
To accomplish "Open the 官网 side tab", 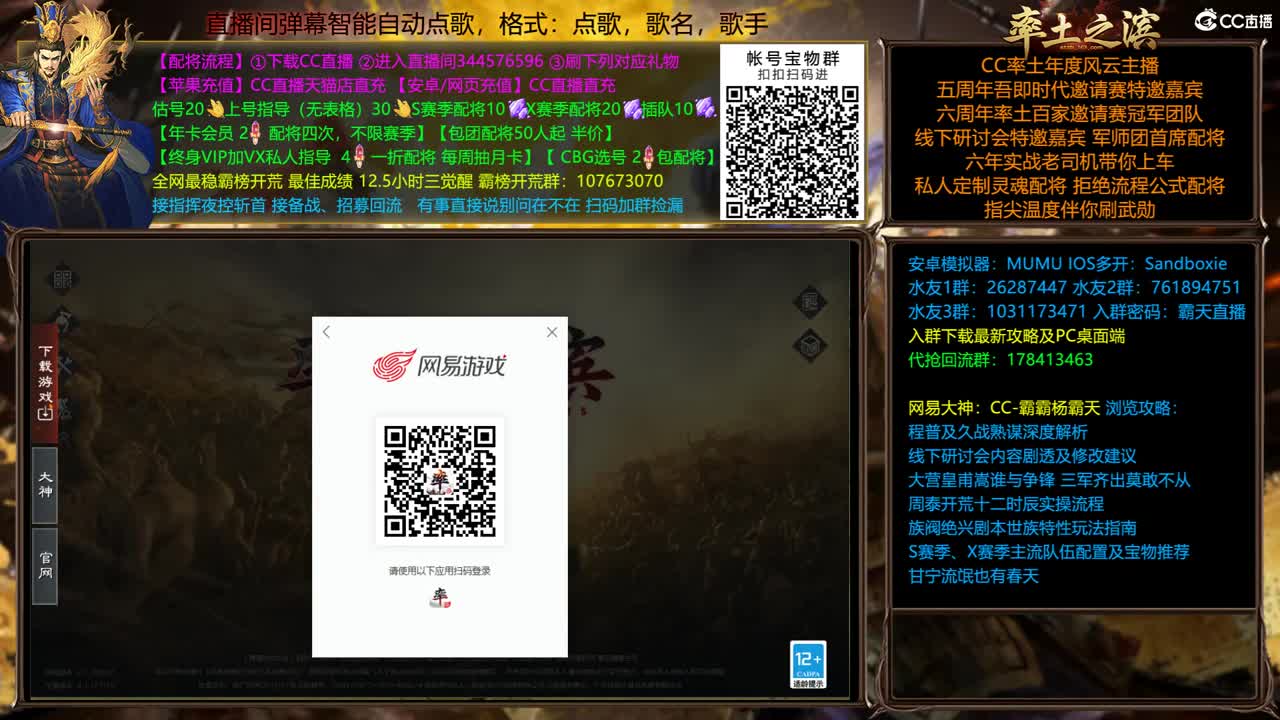I will [45, 566].
